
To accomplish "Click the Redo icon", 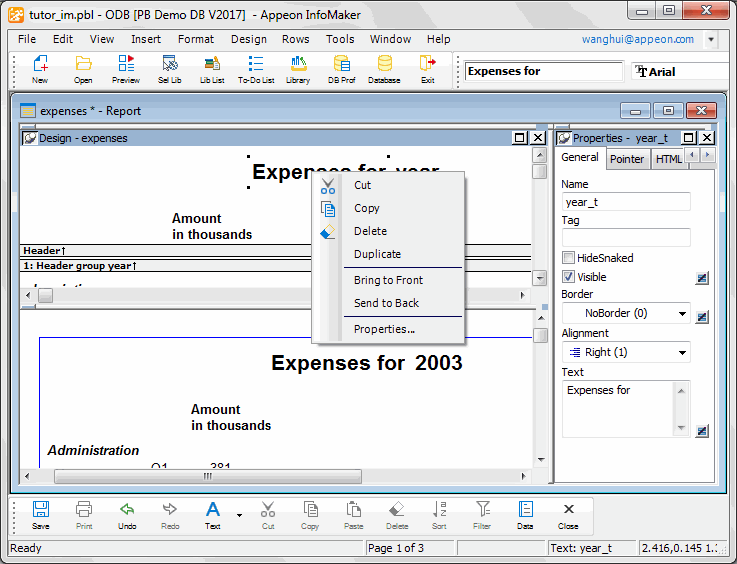I will 170,516.
